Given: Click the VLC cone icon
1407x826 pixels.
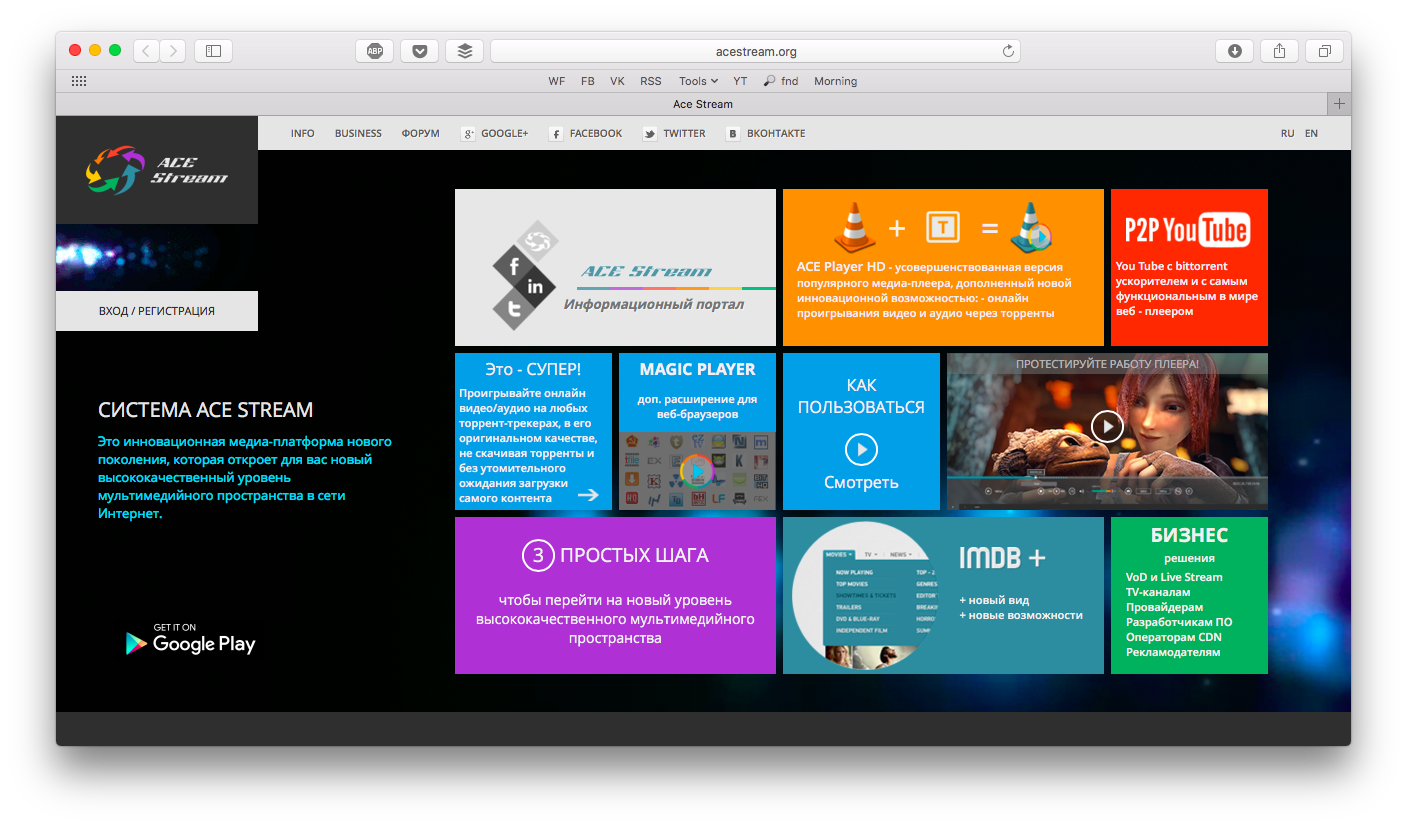Looking at the screenshot, I should coord(855,227).
